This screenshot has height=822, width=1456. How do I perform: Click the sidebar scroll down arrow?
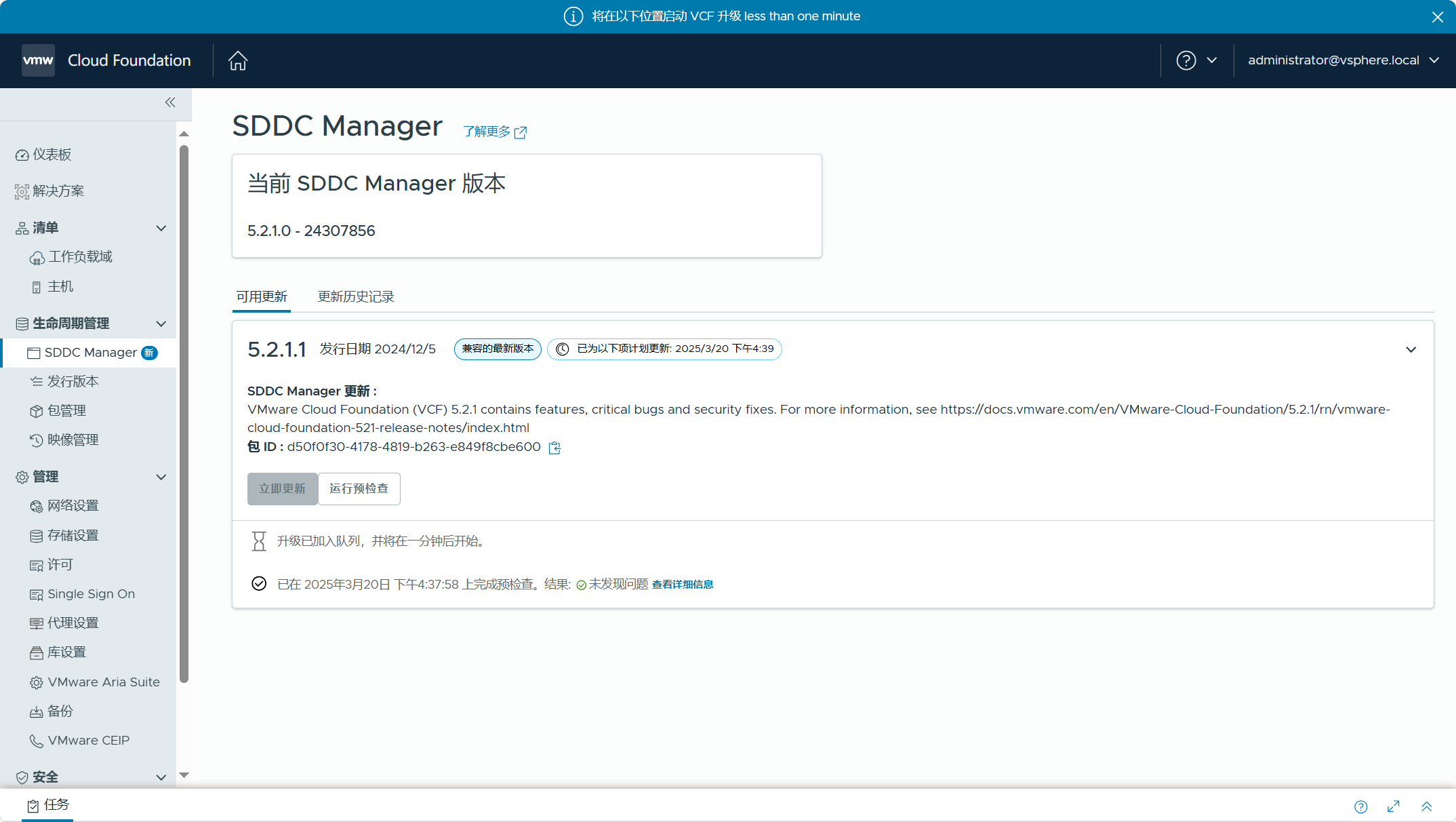pos(184,775)
